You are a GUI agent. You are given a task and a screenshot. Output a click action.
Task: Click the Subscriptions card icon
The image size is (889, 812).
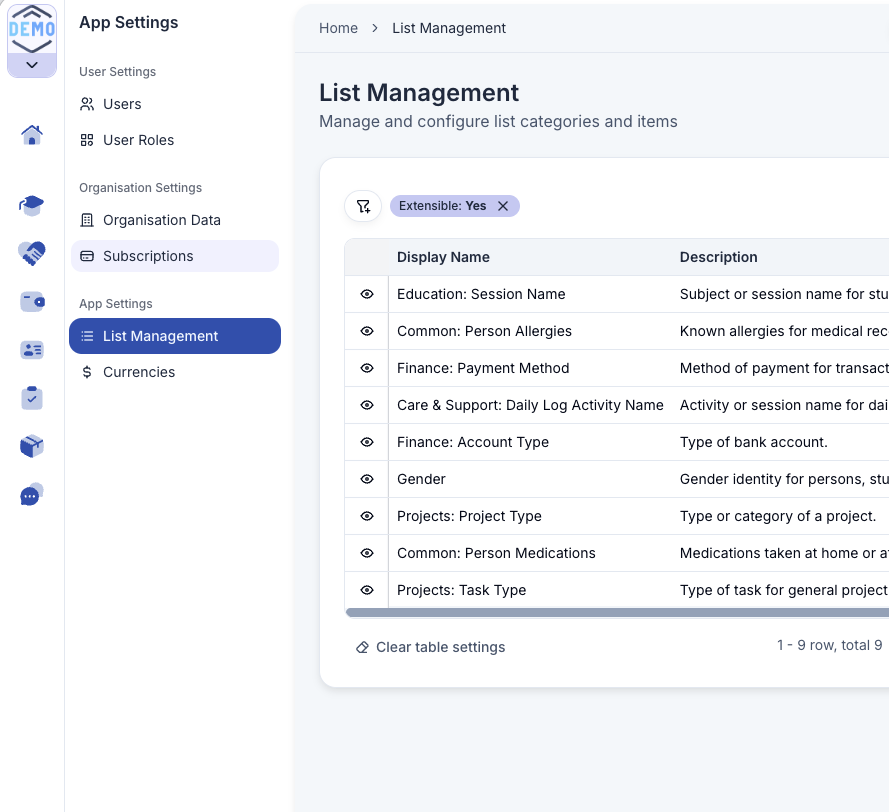87,256
